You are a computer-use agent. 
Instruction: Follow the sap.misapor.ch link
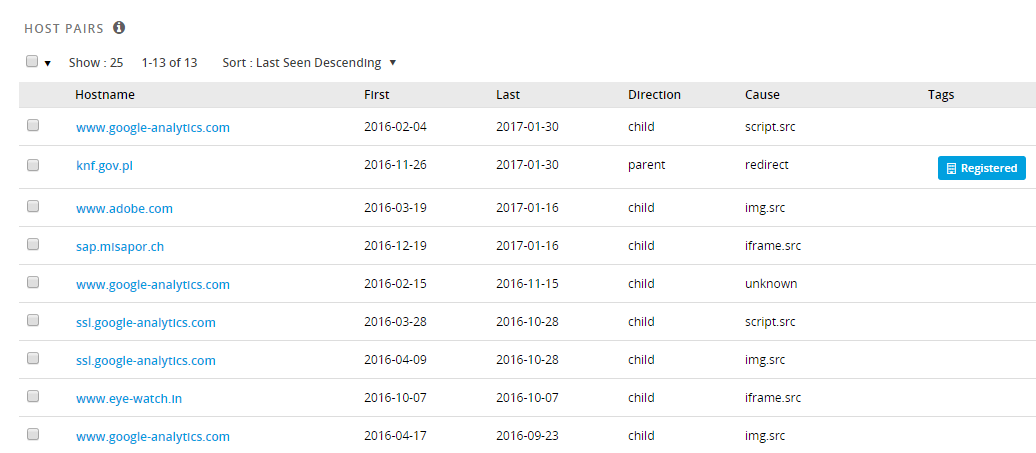(120, 247)
